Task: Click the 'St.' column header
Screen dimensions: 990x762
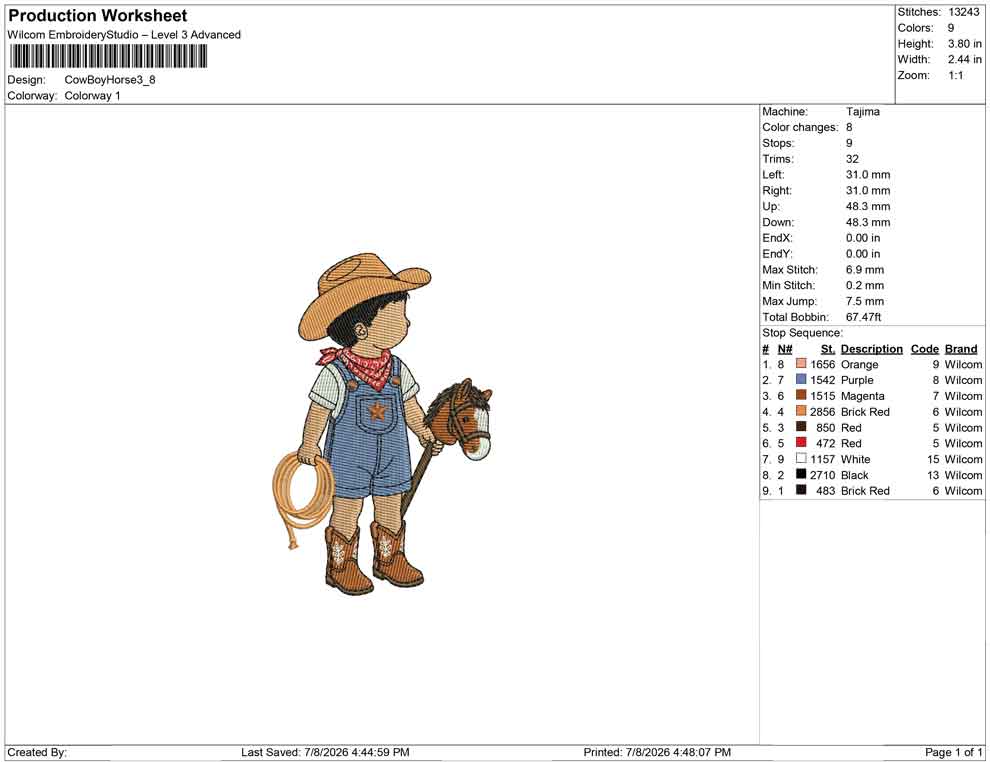Action: 828,348
